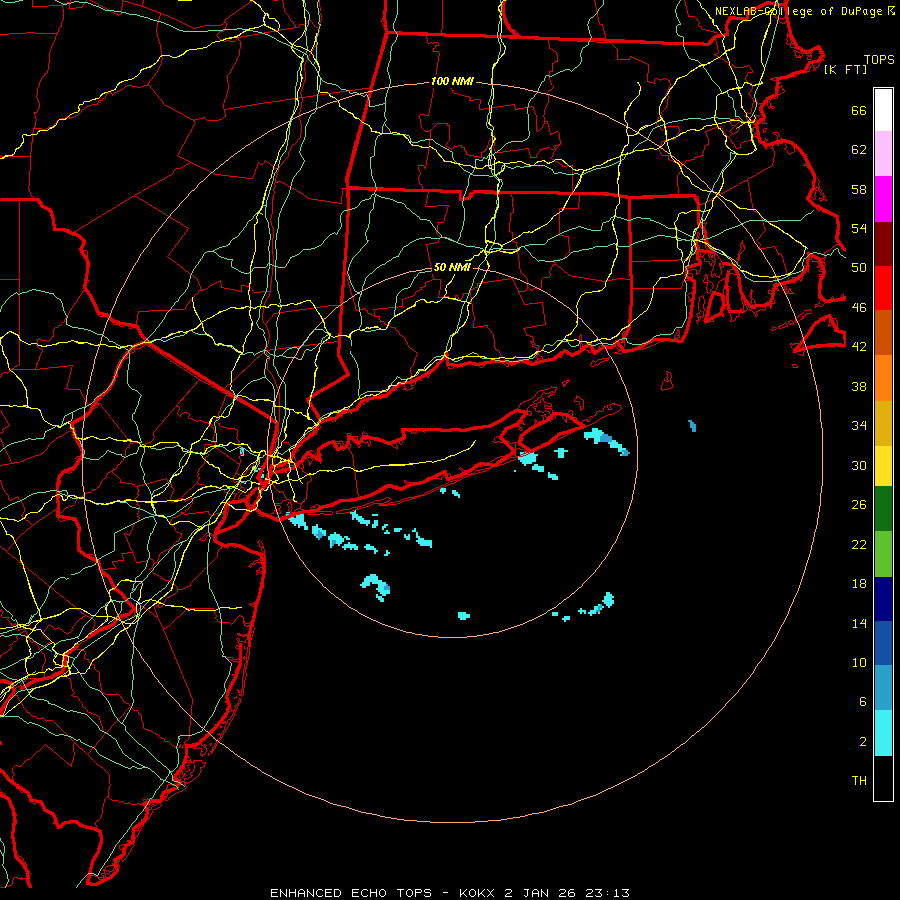The width and height of the screenshot is (900, 900).
Task: Click the legend value "58"
Action: (859, 189)
